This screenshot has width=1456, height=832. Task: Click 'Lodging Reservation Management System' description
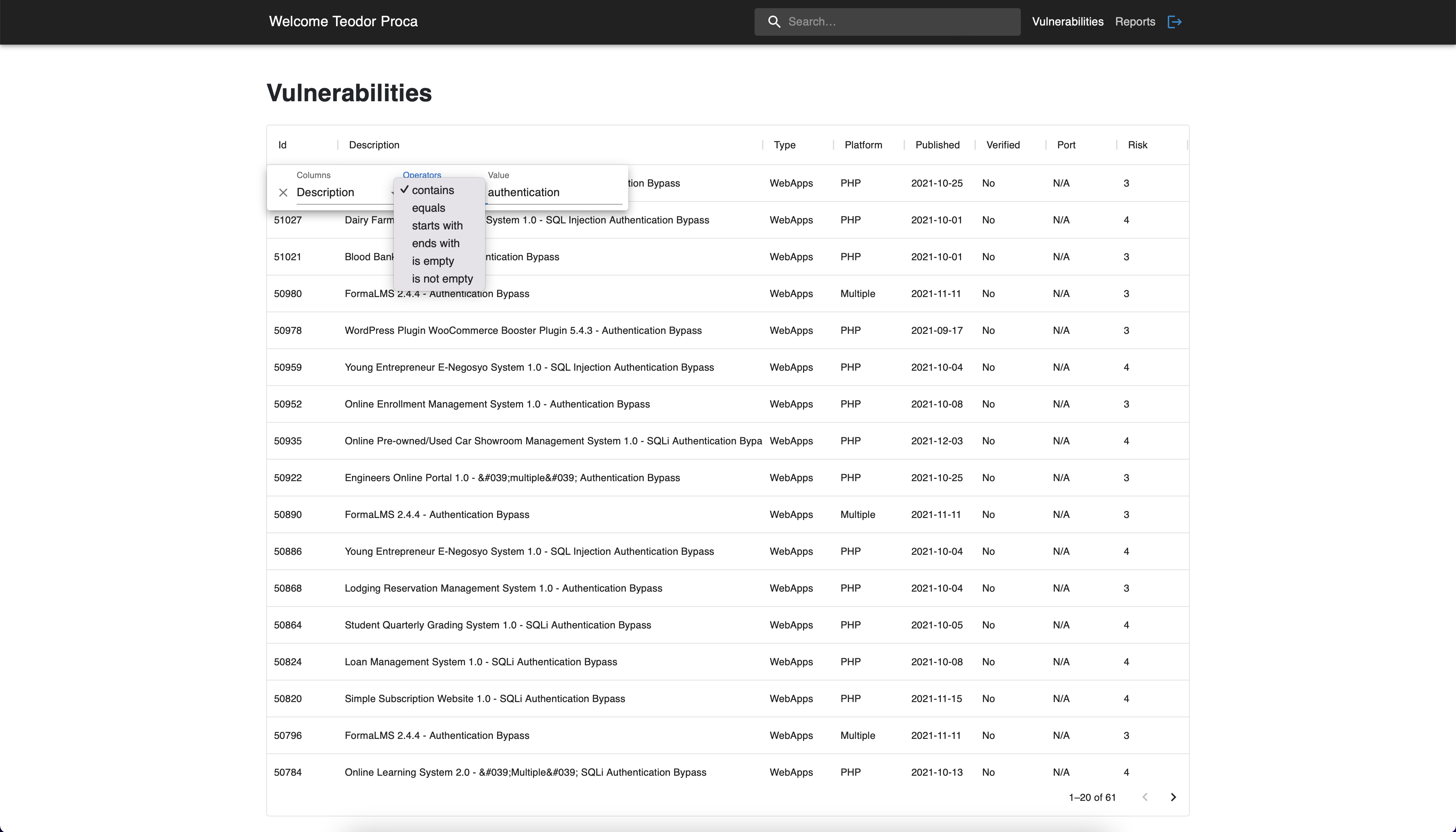pos(504,588)
